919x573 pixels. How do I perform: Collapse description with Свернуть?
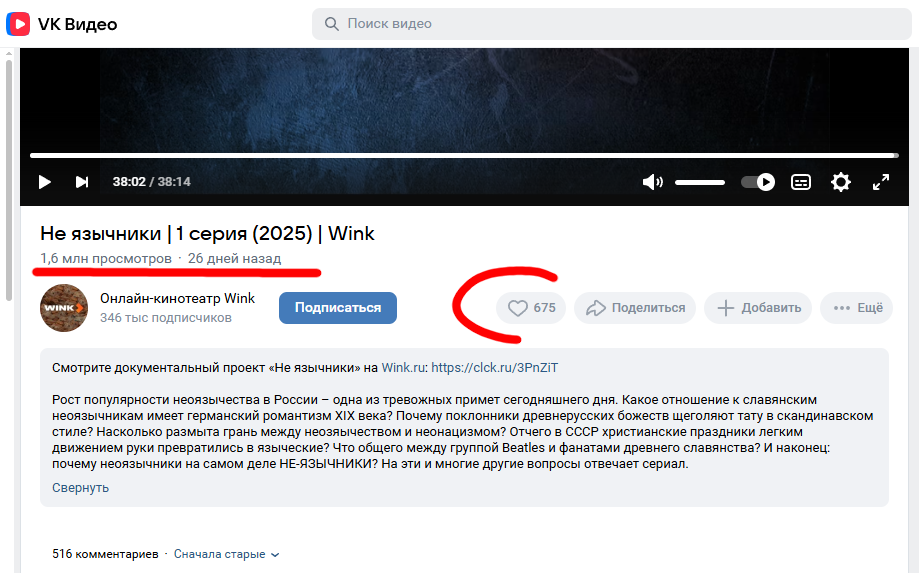click(x=80, y=488)
